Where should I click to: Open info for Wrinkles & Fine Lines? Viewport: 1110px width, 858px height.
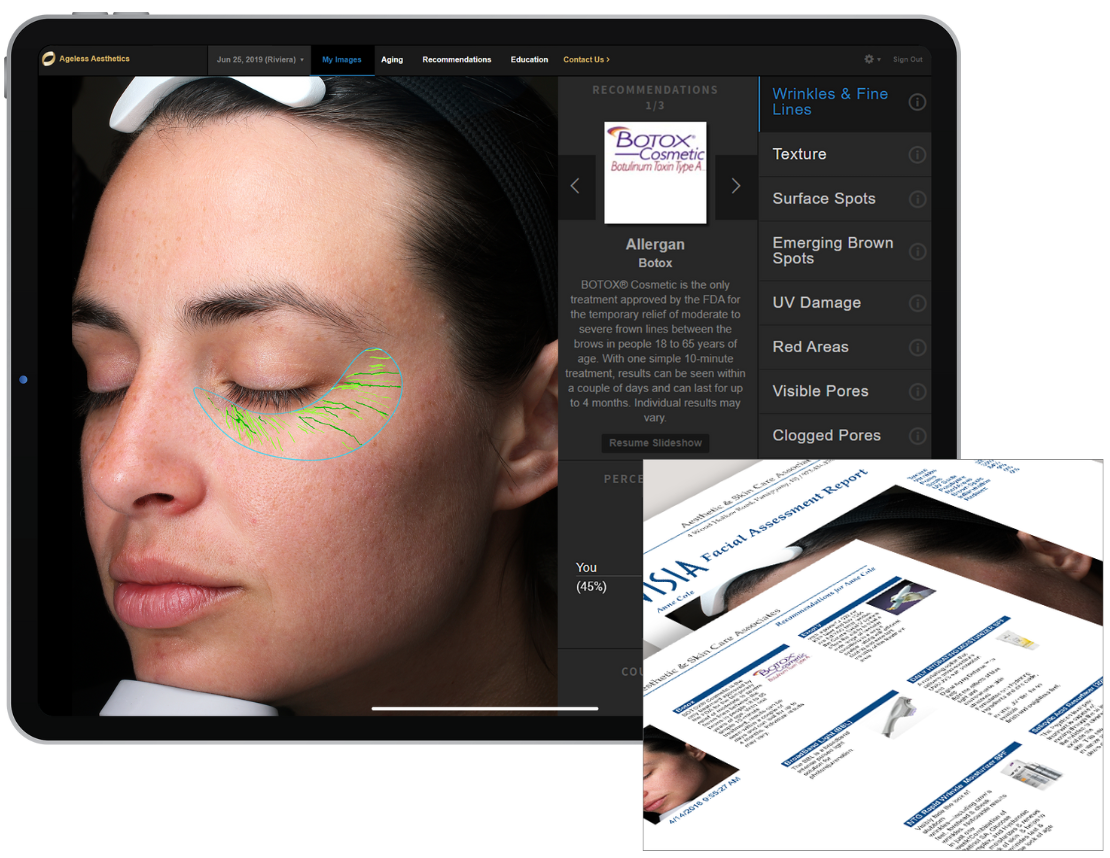pos(916,102)
